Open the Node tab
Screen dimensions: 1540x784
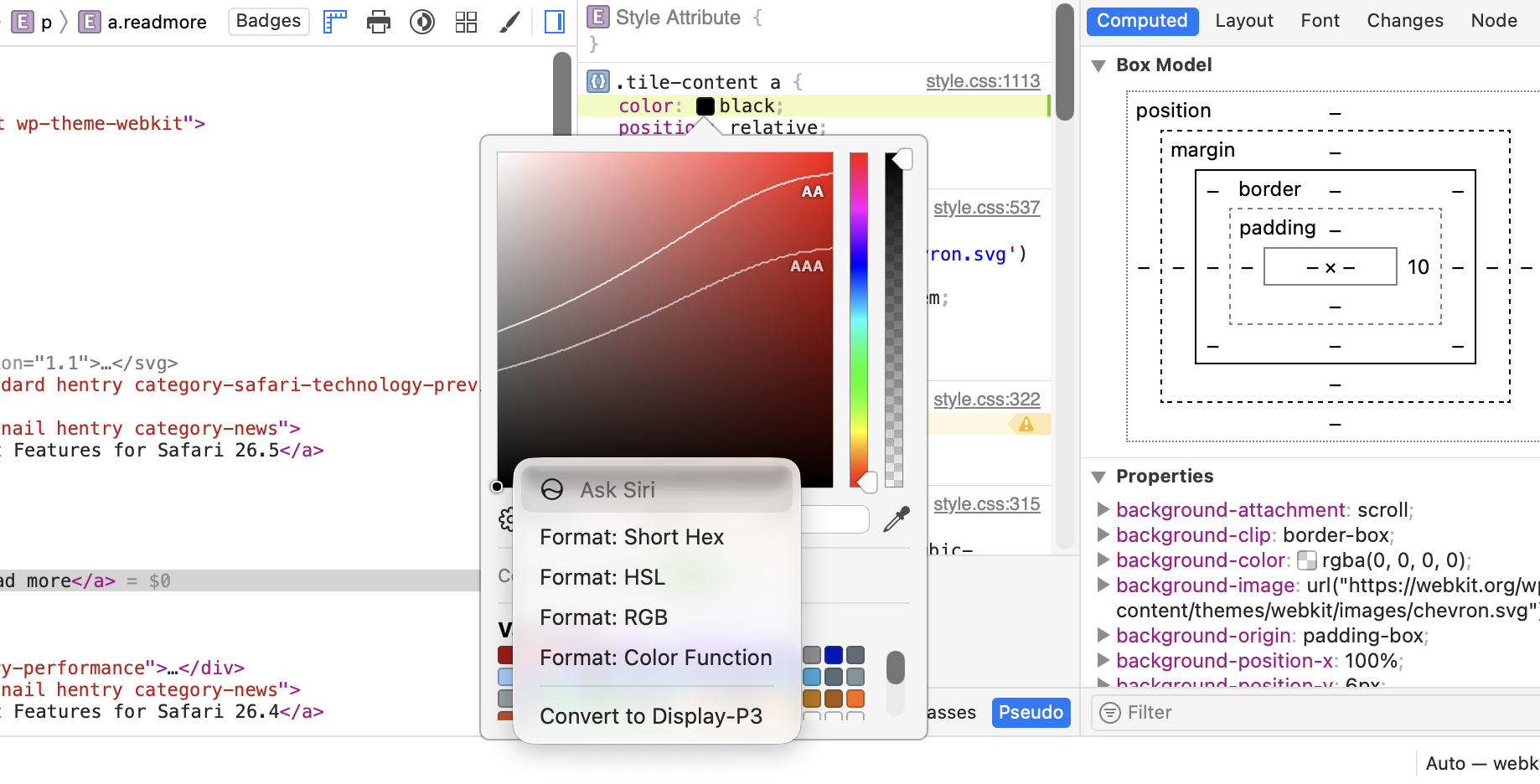point(1494,21)
